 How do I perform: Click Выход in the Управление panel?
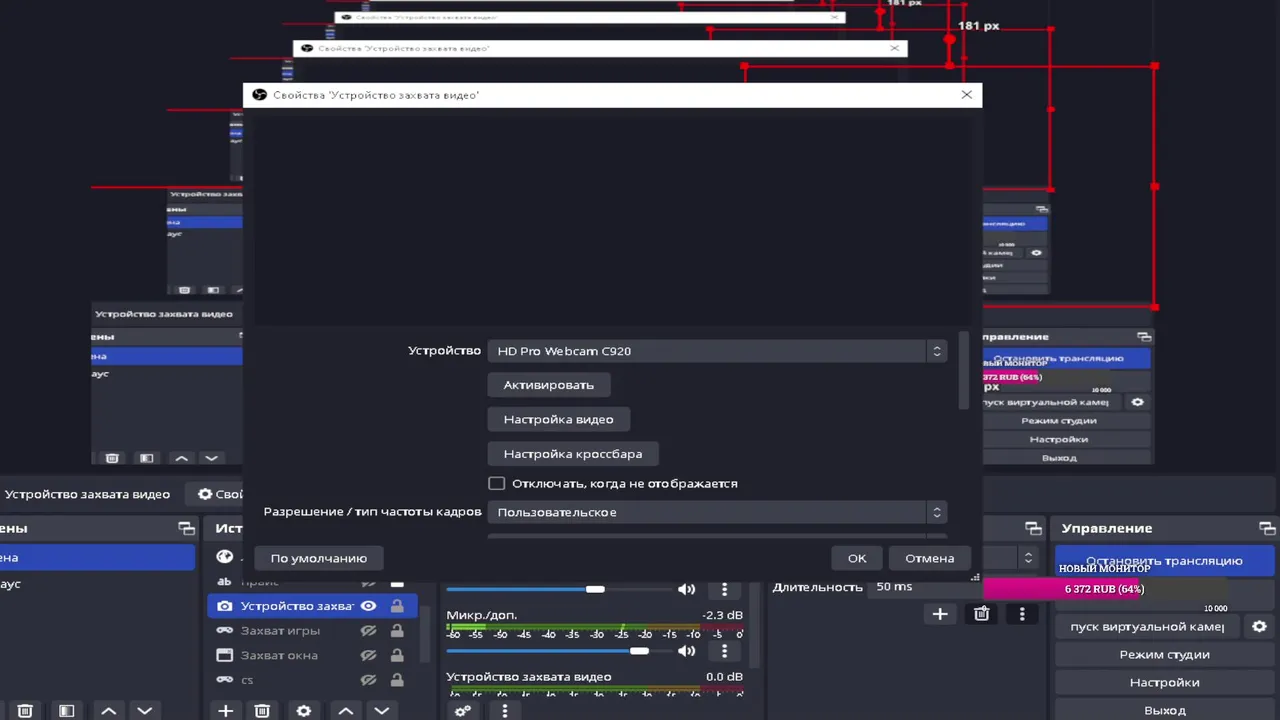(x=1165, y=710)
